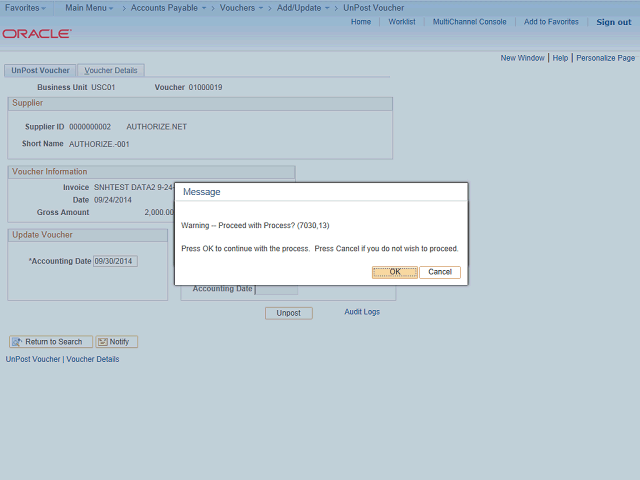Switch to UnPost Voucher tab
The height and width of the screenshot is (480, 640).
click(x=40, y=70)
